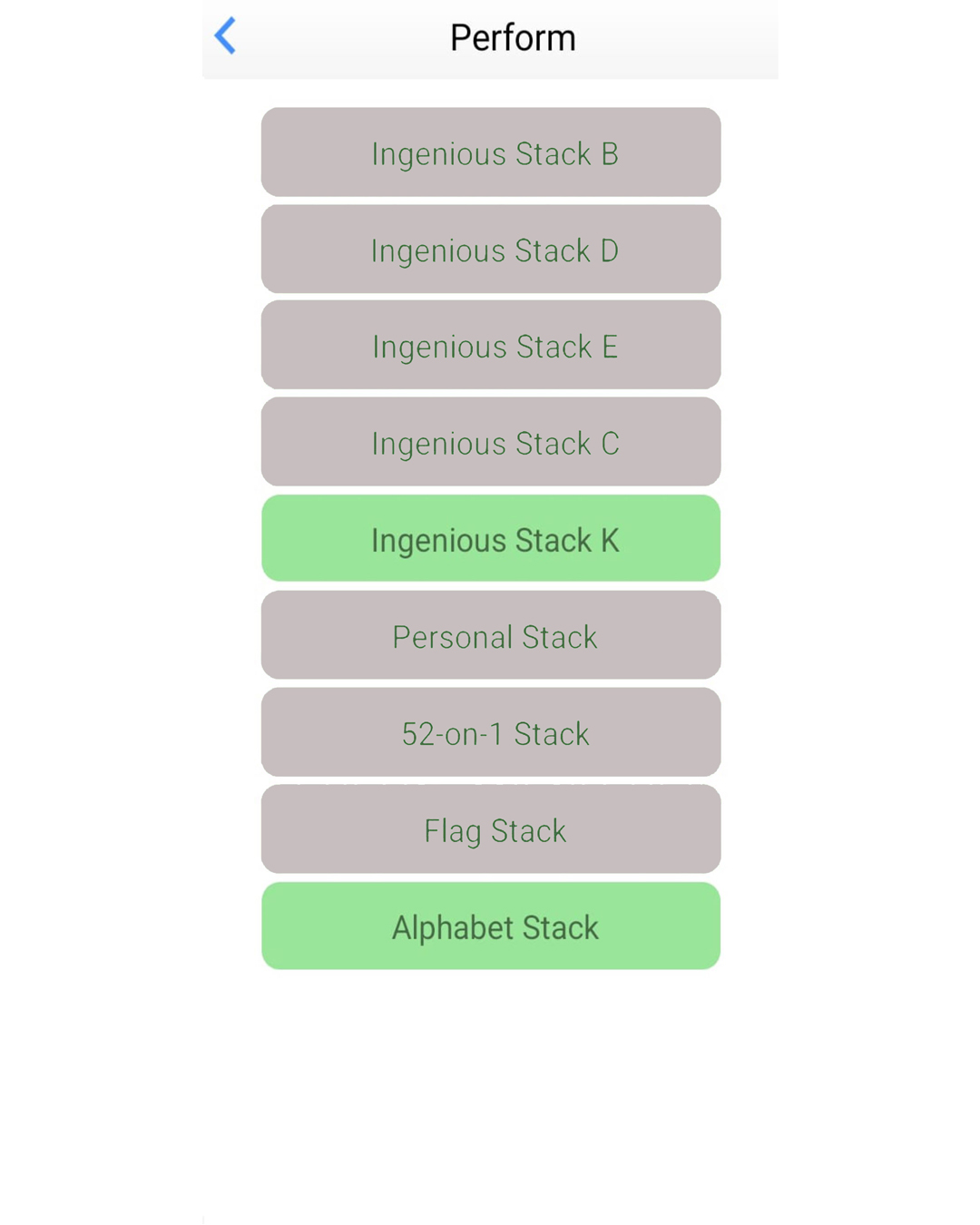Select the green Ingenious Stack K

click(x=491, y=539)
